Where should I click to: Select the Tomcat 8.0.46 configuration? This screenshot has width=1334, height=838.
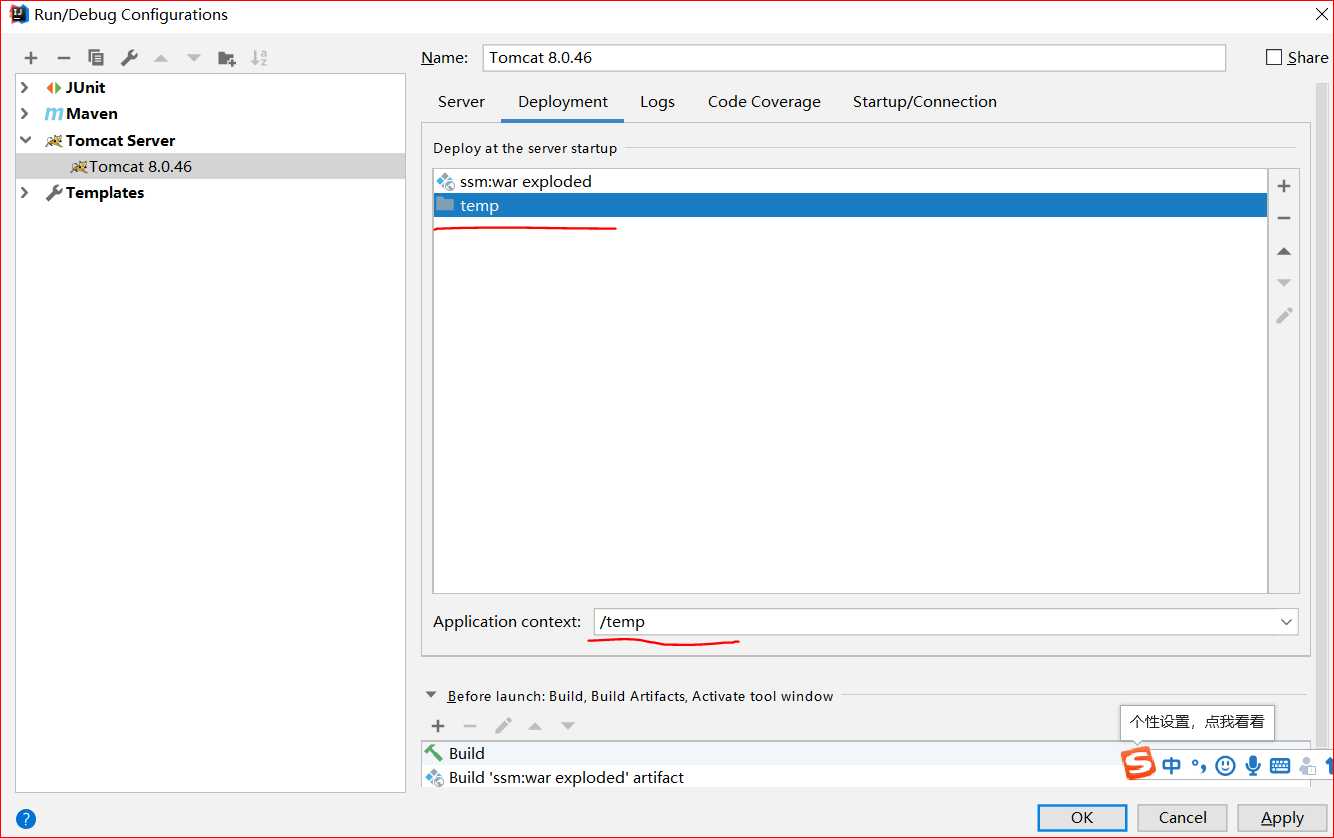[x=211, y=167]
